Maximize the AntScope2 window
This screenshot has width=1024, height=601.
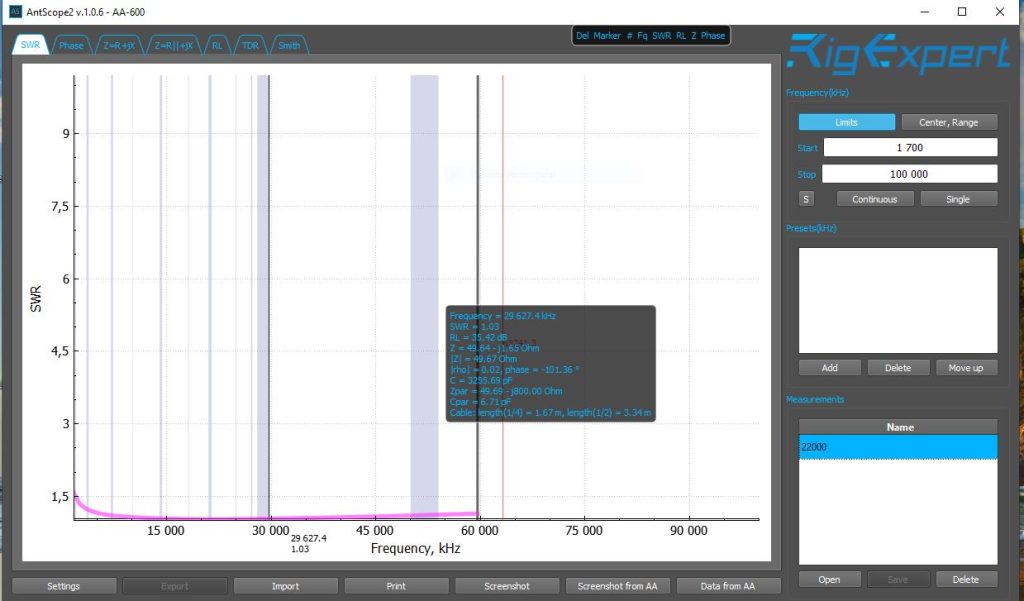click(x=962, y=12)
